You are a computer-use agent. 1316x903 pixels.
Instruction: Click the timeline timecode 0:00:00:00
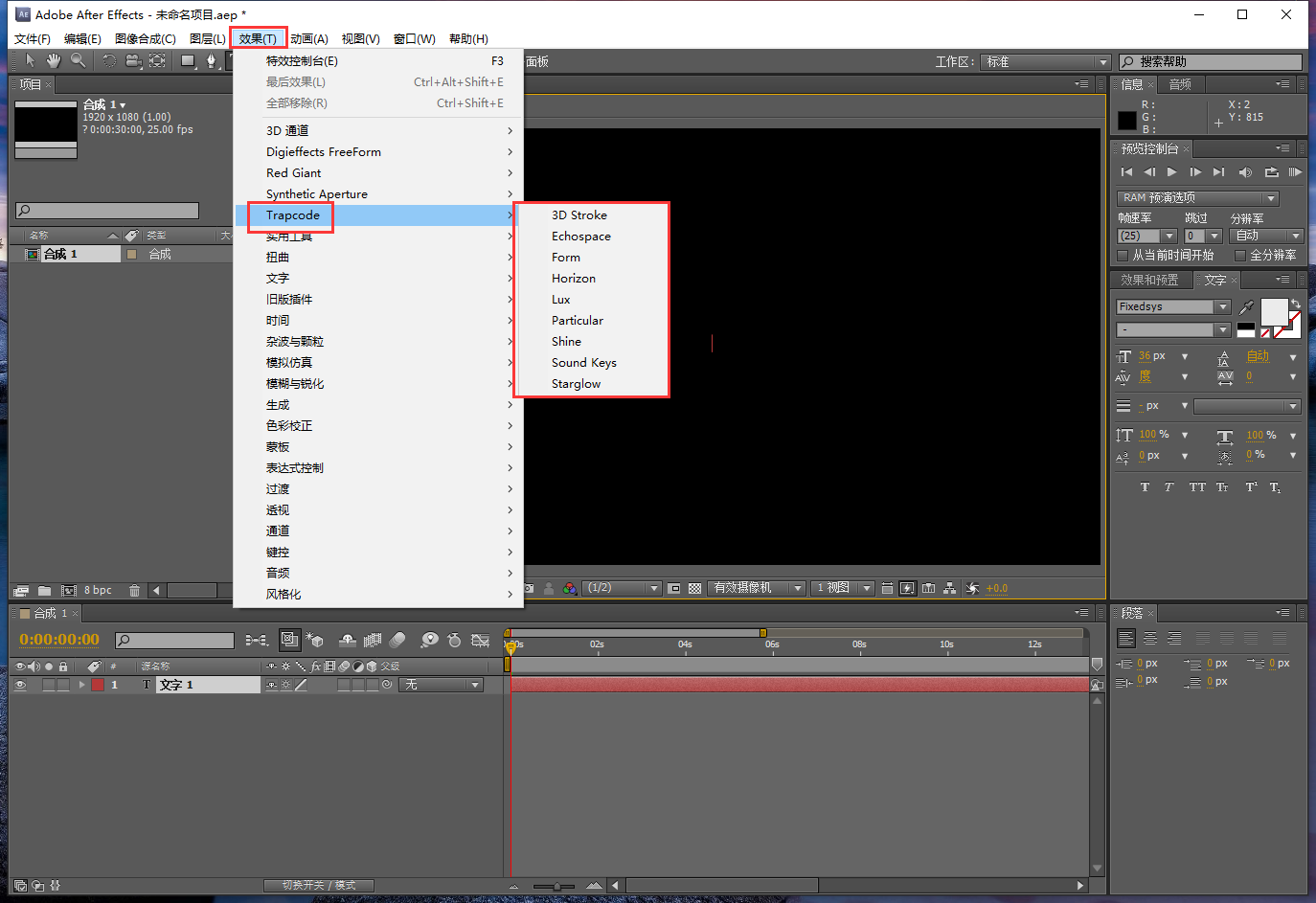click(x=59, y=640)
